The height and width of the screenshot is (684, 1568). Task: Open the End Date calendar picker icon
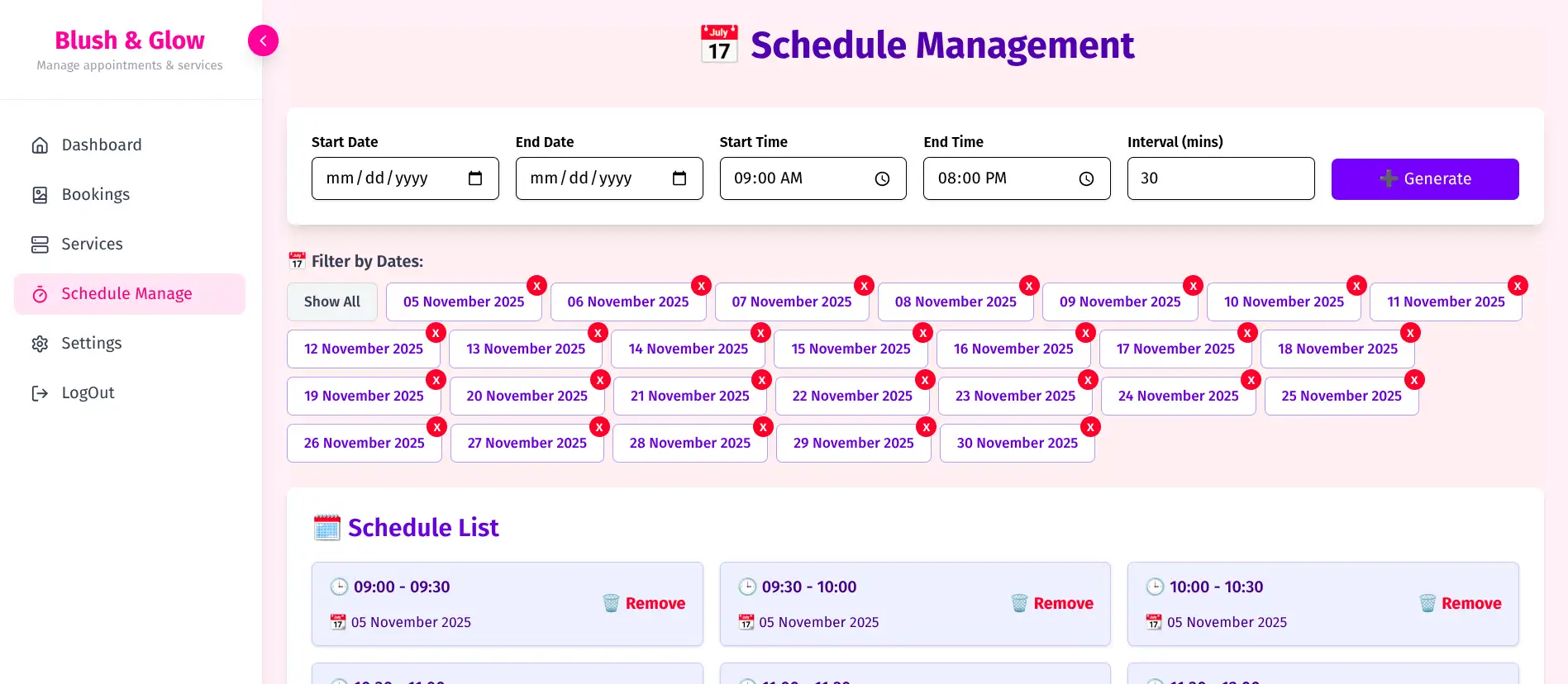tap(679, 178)
